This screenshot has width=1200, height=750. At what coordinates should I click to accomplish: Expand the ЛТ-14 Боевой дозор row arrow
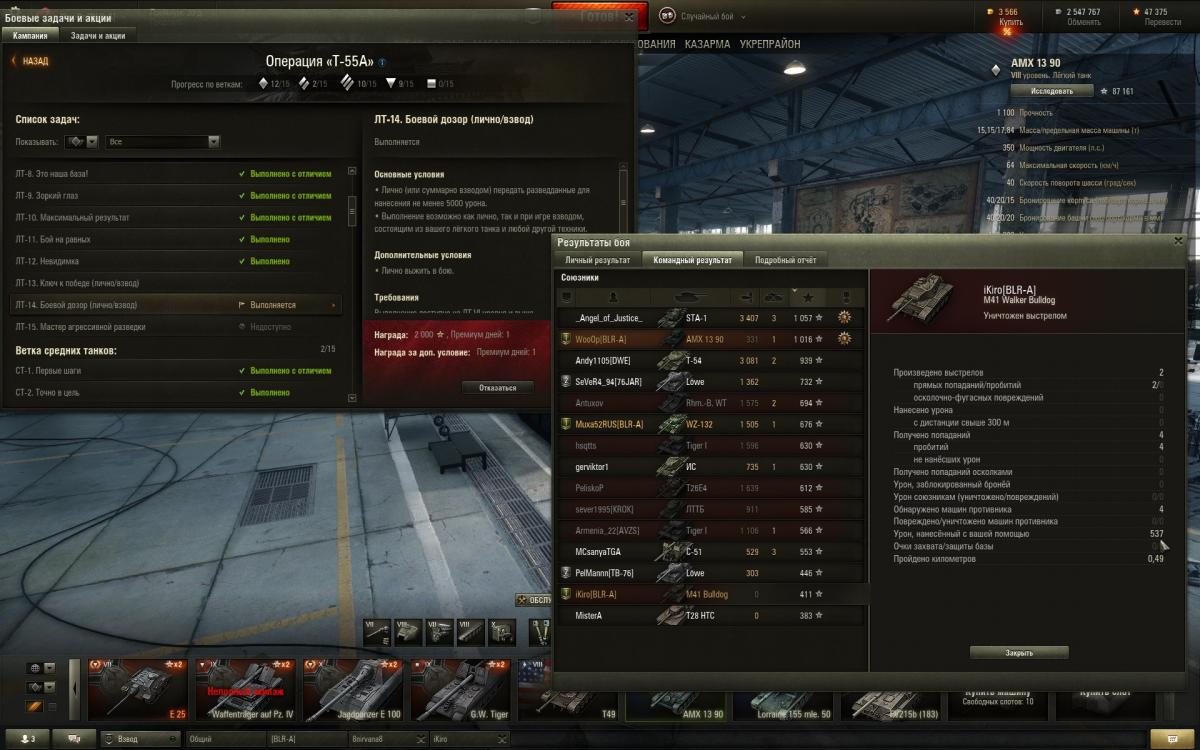[x=334, y=305]
